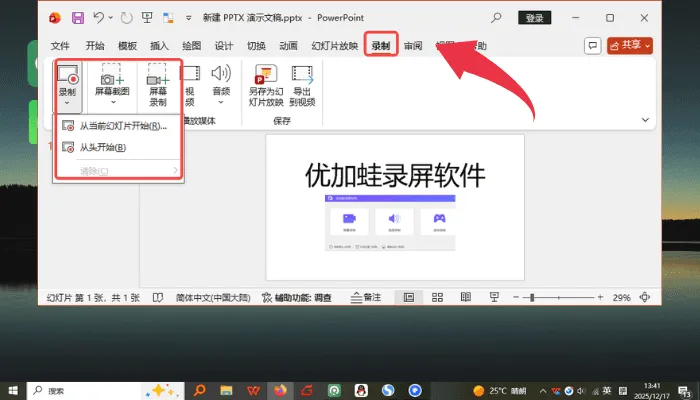Open the comments pane speech-bubble icon

[x=592, y=46]
